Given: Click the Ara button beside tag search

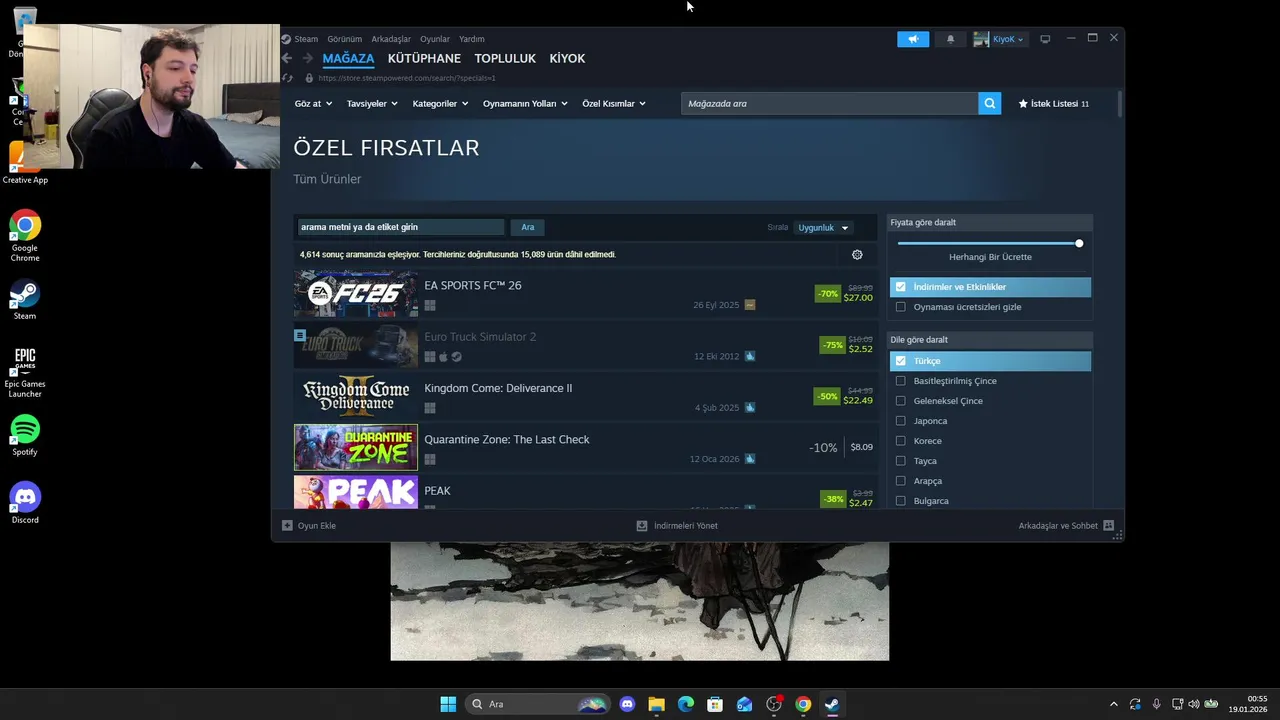Looking at the screenshot, I should point(528,227).
